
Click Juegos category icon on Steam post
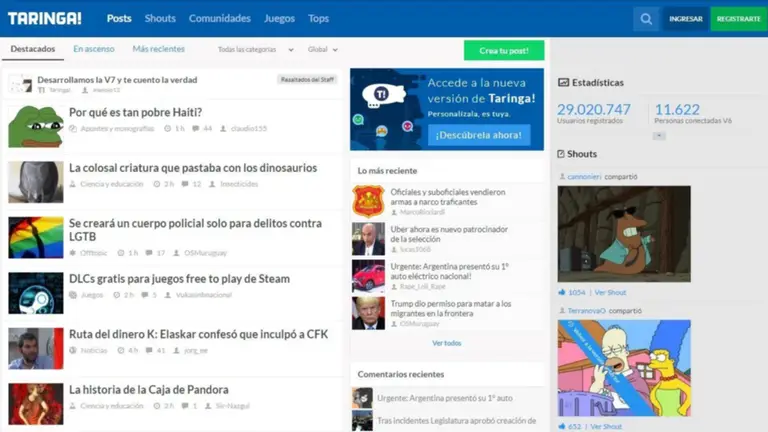coord(73,295)
